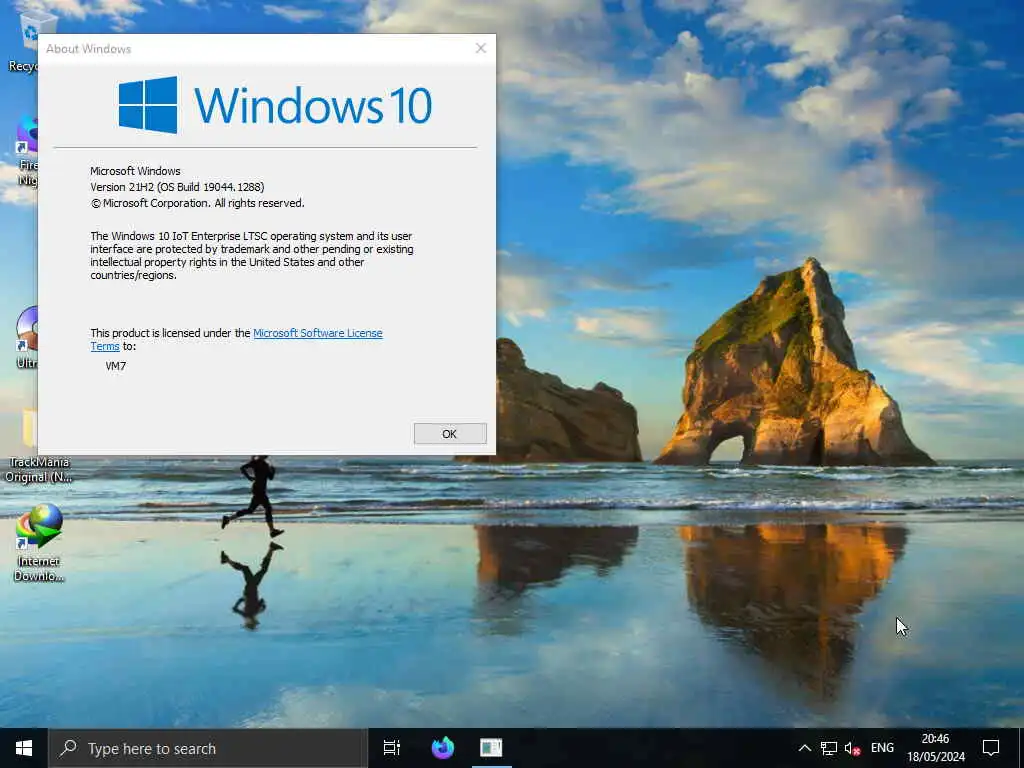Viewport: 1024px width, 768px height.
Task: Click the licensed user name VM7
Action: point(116,366)
